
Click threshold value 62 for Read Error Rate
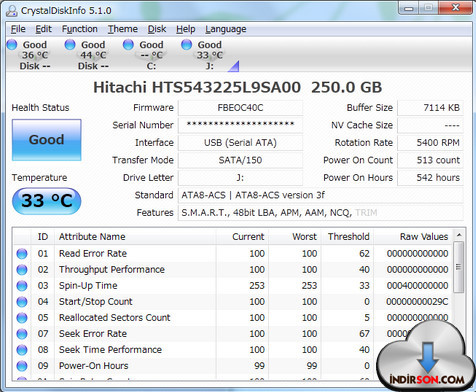[364, 254]
